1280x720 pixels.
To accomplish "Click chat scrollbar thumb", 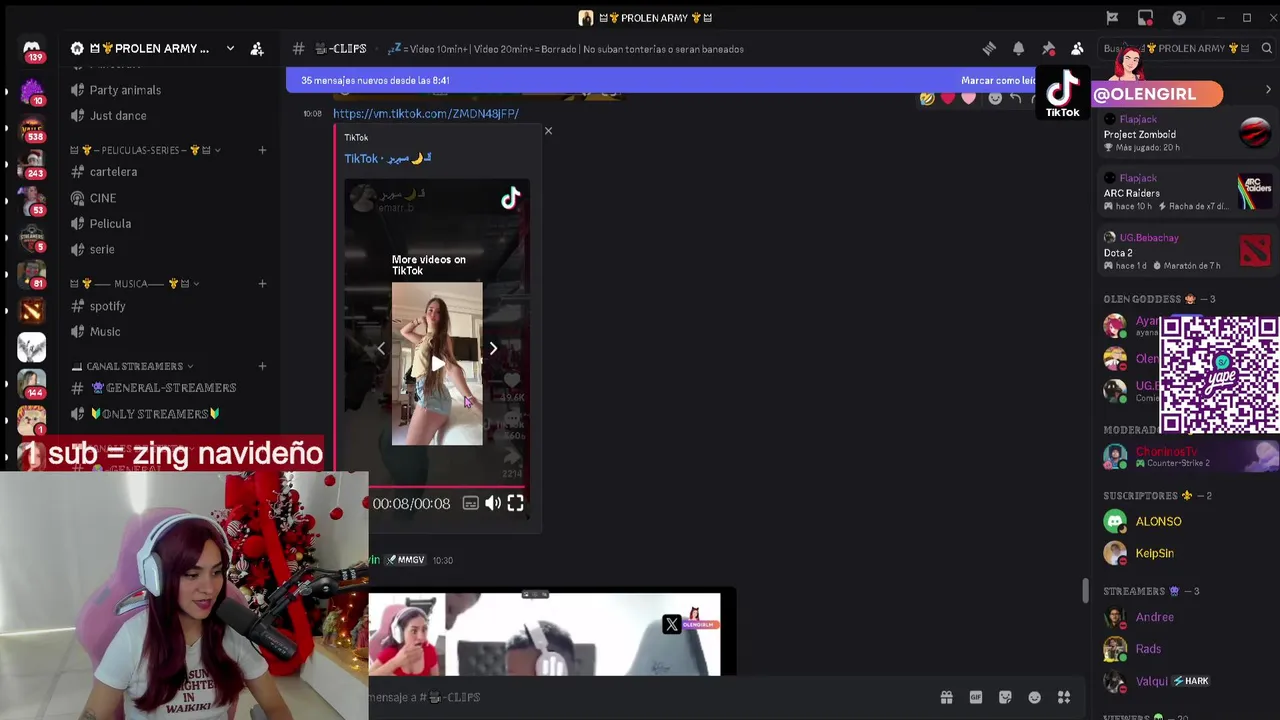I will pos(1085,590).
